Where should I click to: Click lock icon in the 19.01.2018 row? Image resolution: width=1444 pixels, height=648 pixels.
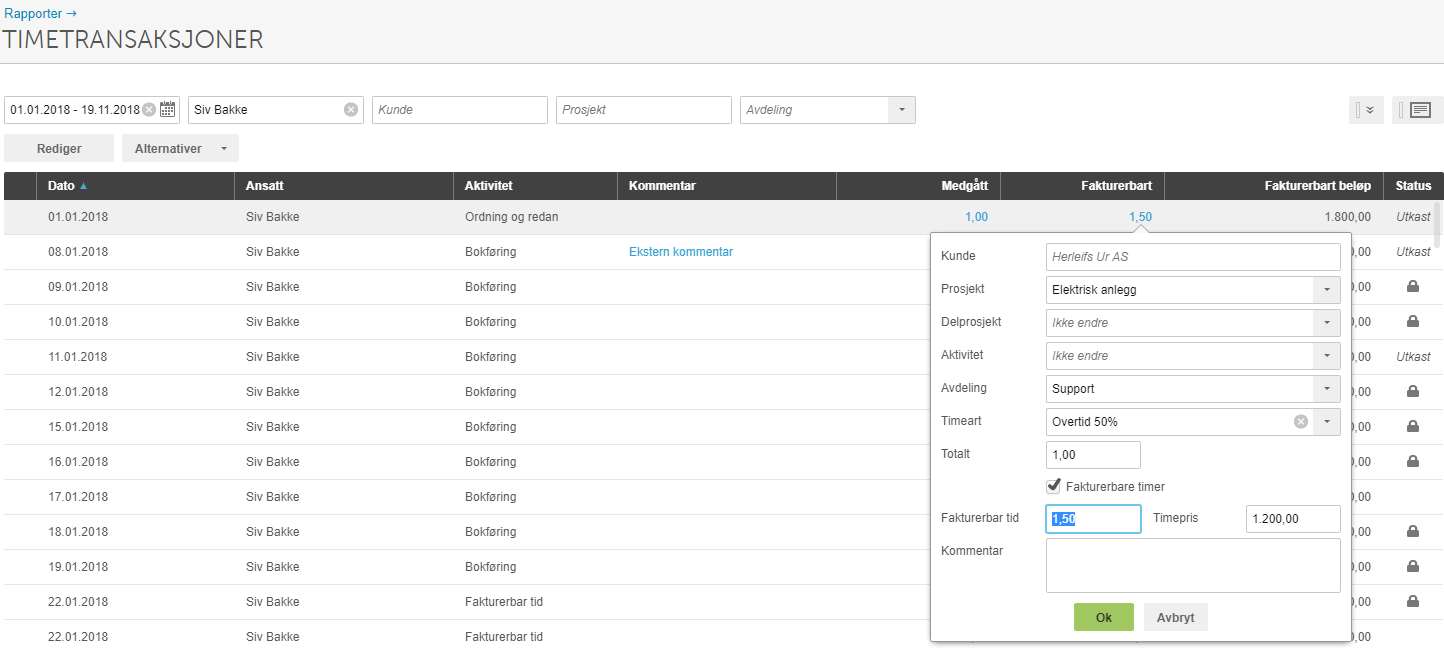click(1413, 566)
